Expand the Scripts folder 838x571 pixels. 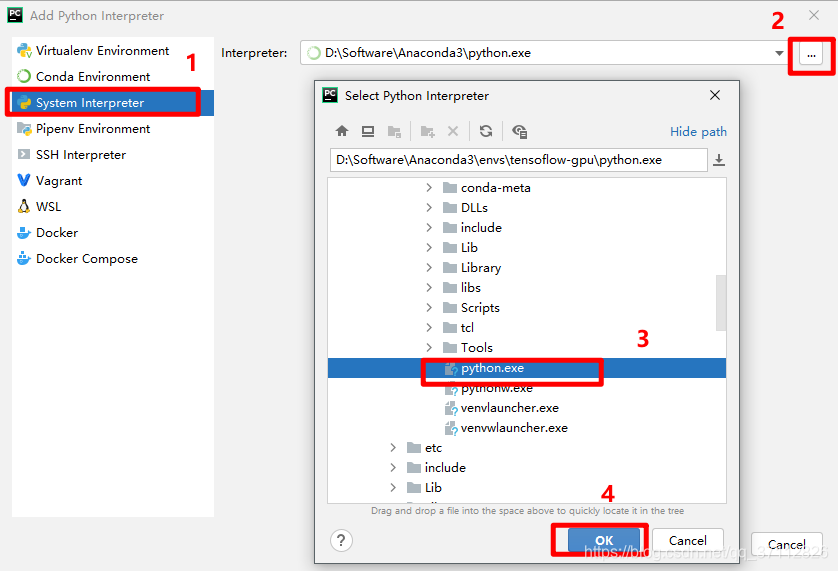429,307
